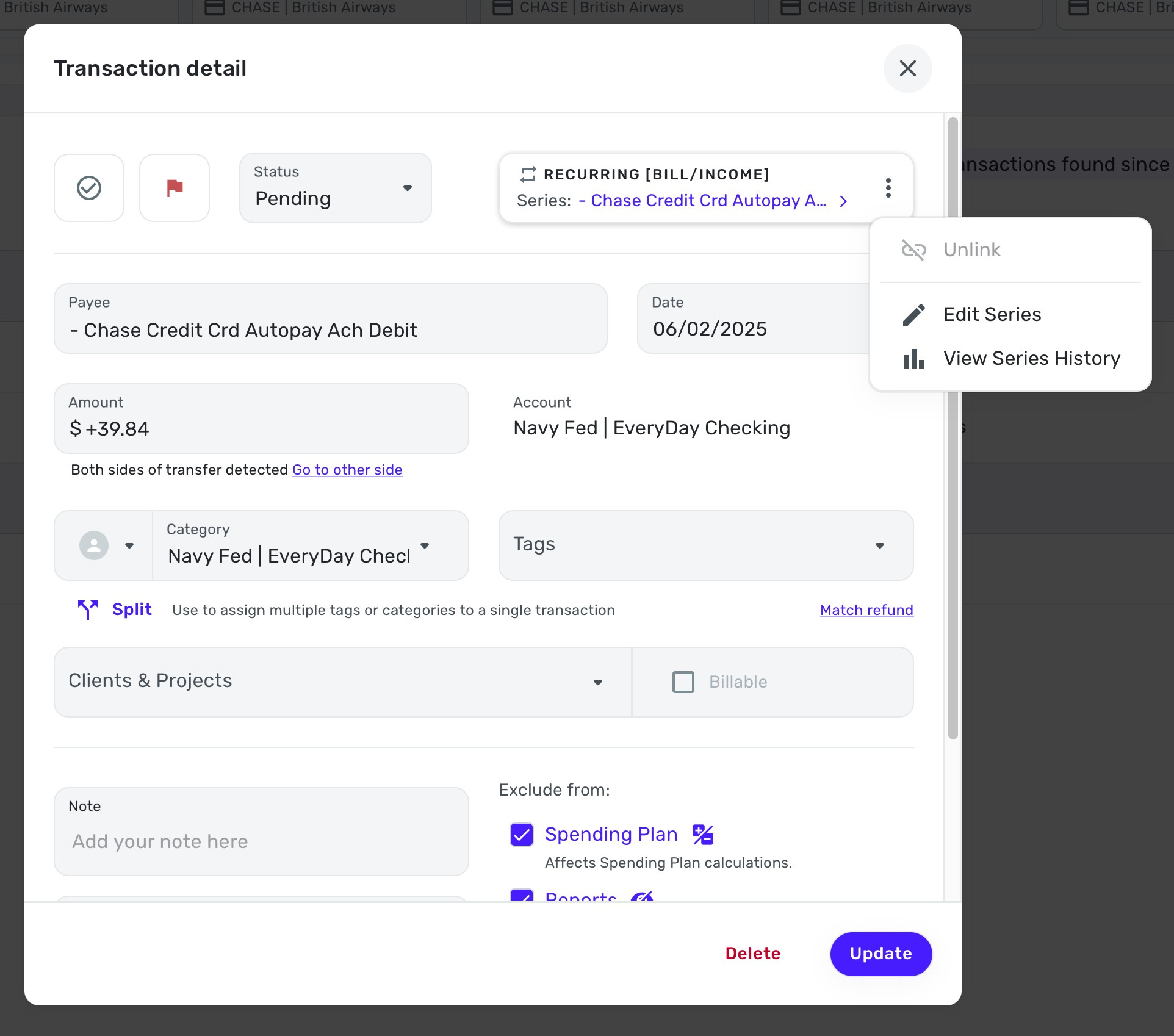Open the Chase Credit Crd Autopay series link
The height and width of the screenshot is (1036, 1174).
[702, 201]
